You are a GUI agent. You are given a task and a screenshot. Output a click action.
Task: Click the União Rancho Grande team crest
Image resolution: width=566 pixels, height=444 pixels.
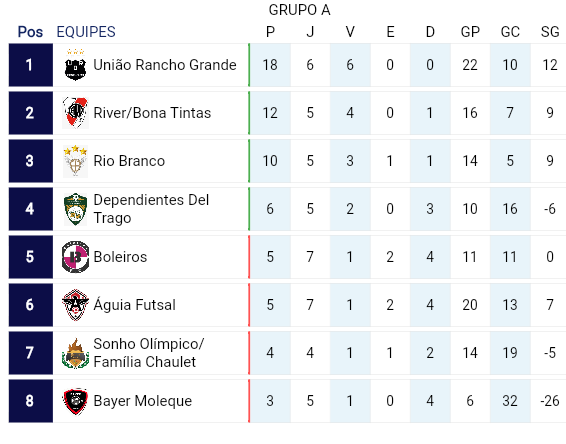[75, 65]
